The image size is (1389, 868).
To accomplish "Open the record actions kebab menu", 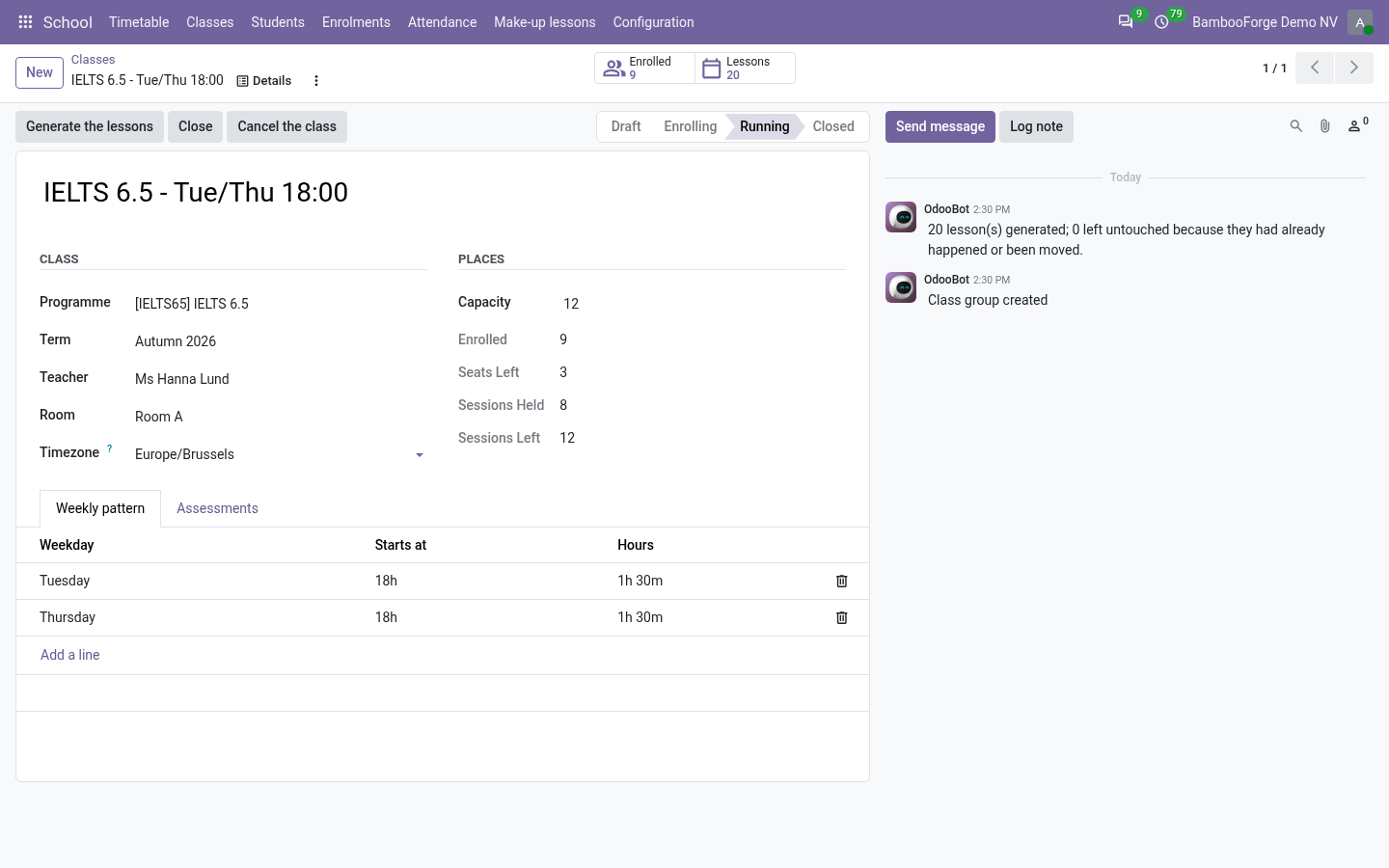I will pyautogui.click(x=316, y=81).
